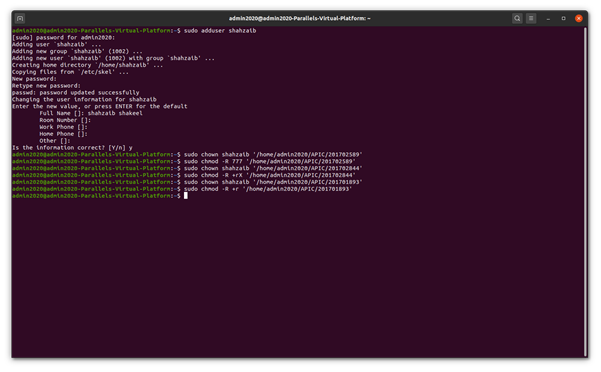
Task: Open the hamburger menu button
Action: coord(531,18)
